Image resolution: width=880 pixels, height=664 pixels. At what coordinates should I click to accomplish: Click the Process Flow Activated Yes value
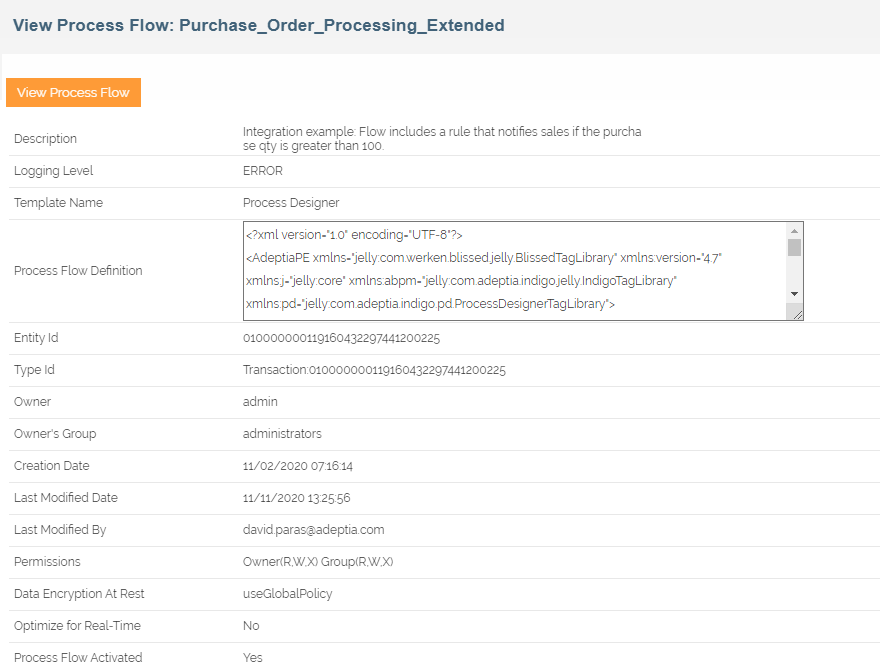click(x=251, y=657)
